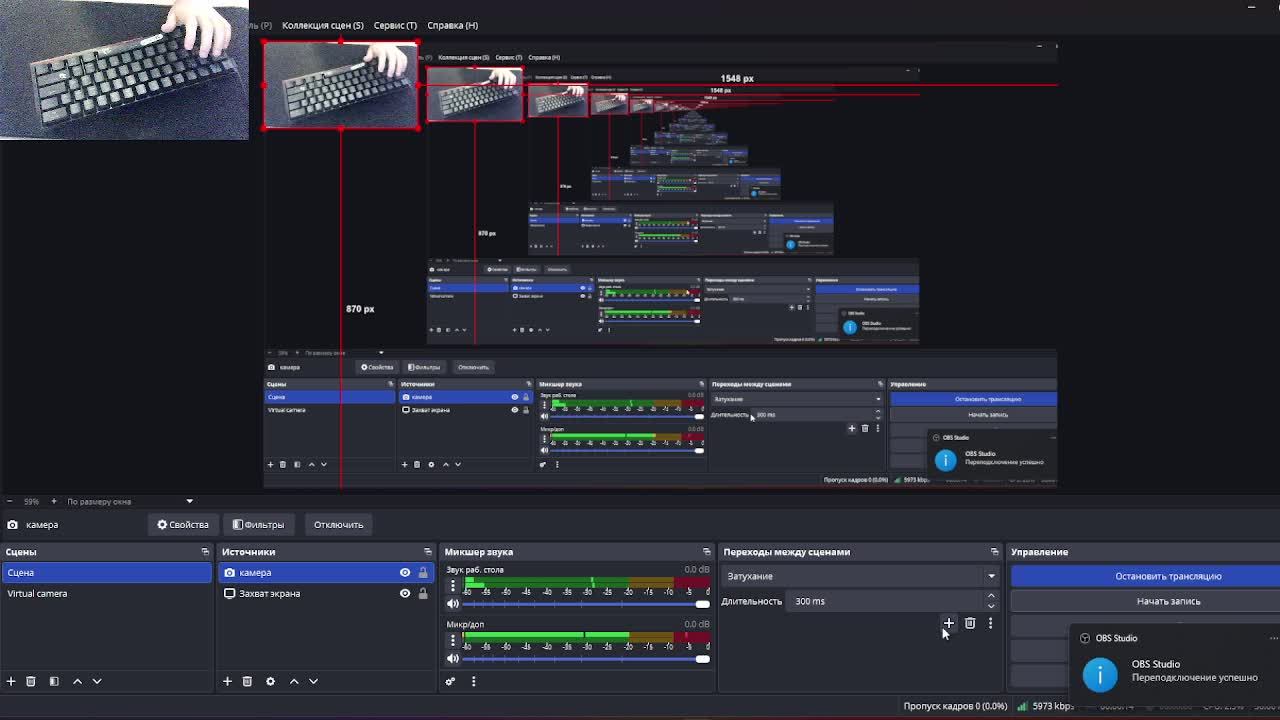Toggle visibility of камера source
1280x720 pixels.
405,573
